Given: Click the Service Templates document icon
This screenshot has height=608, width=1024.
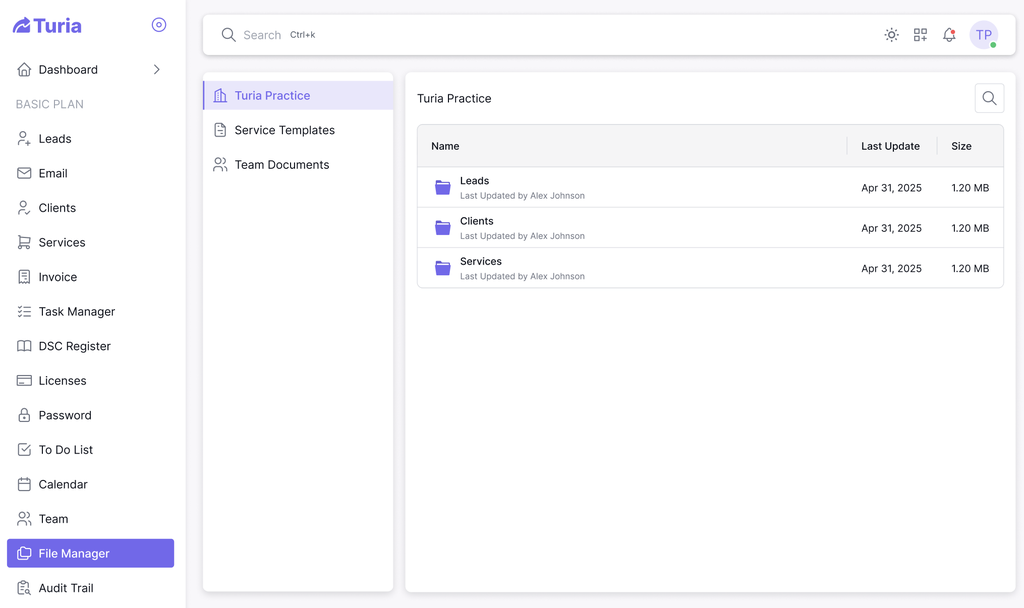Looking at the screenshot, I should [x=220, y=130].
